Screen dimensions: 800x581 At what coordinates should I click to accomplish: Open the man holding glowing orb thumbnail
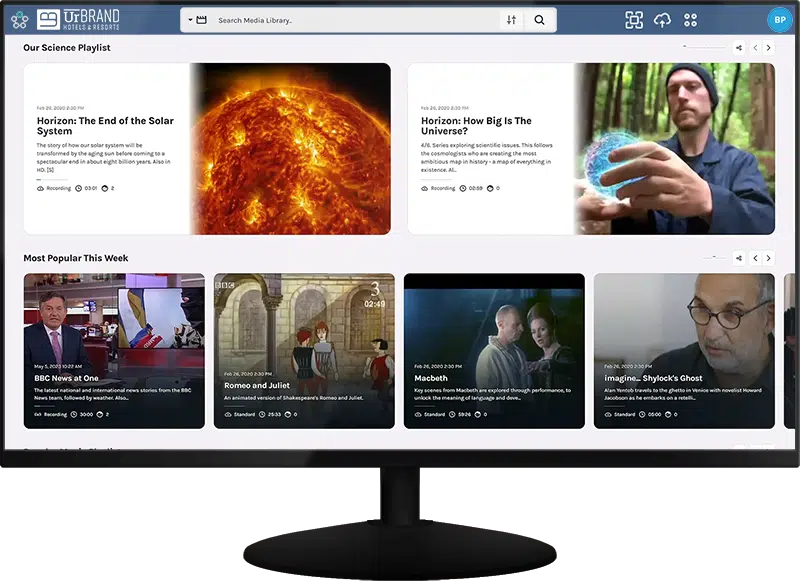(x=674, y=148)
